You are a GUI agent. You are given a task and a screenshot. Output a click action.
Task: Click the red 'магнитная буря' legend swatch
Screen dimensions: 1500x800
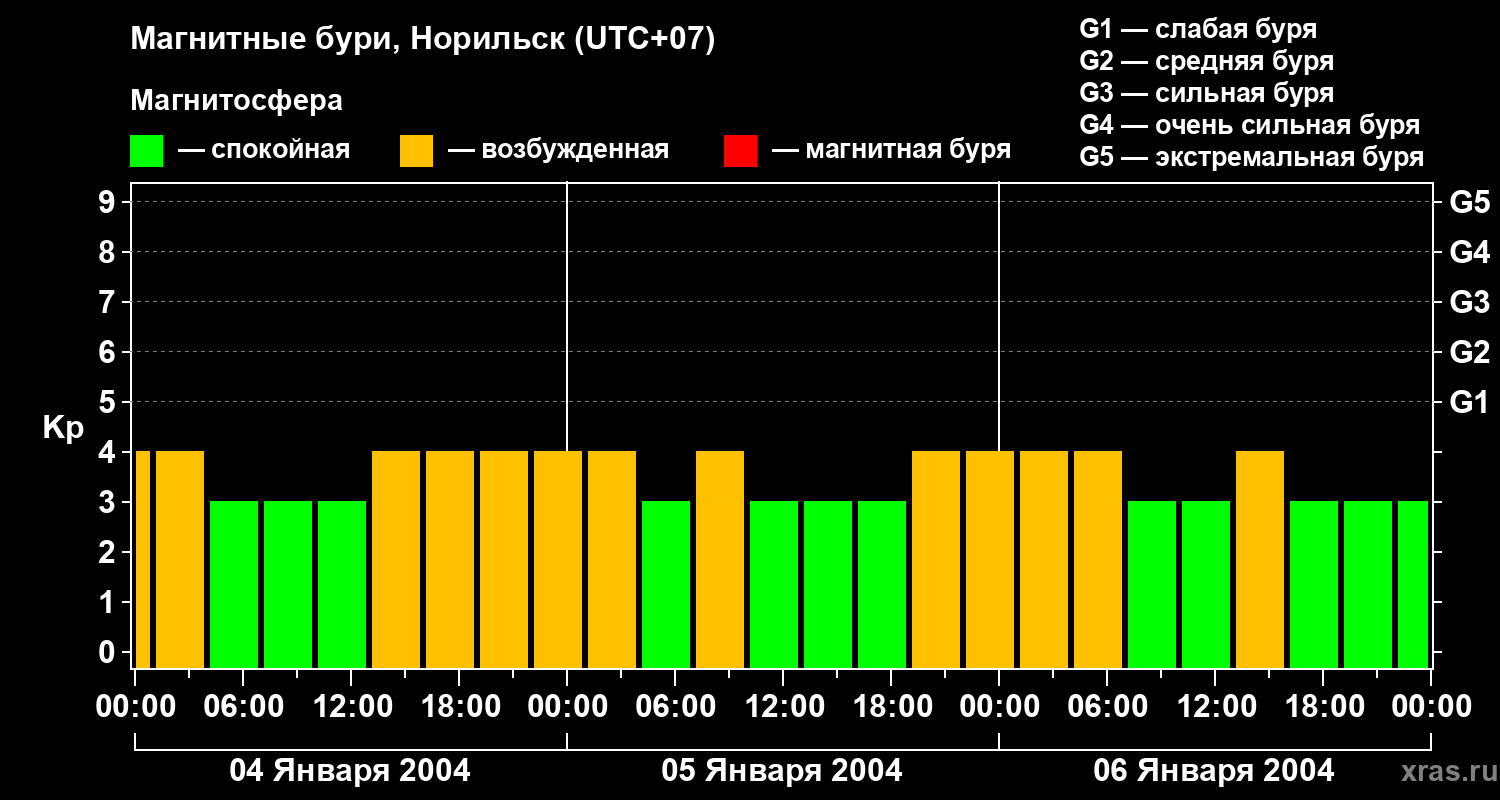[740, 151]
